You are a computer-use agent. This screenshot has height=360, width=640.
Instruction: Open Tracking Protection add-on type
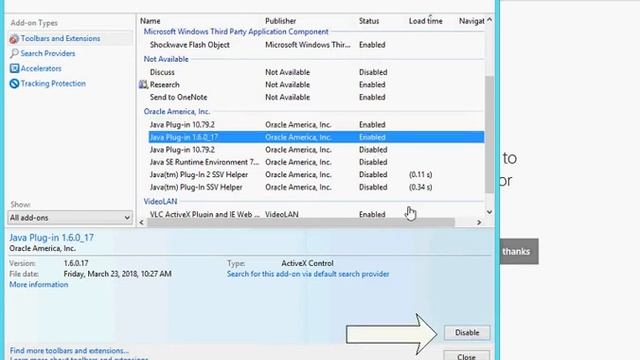click(x=53, y=84)
